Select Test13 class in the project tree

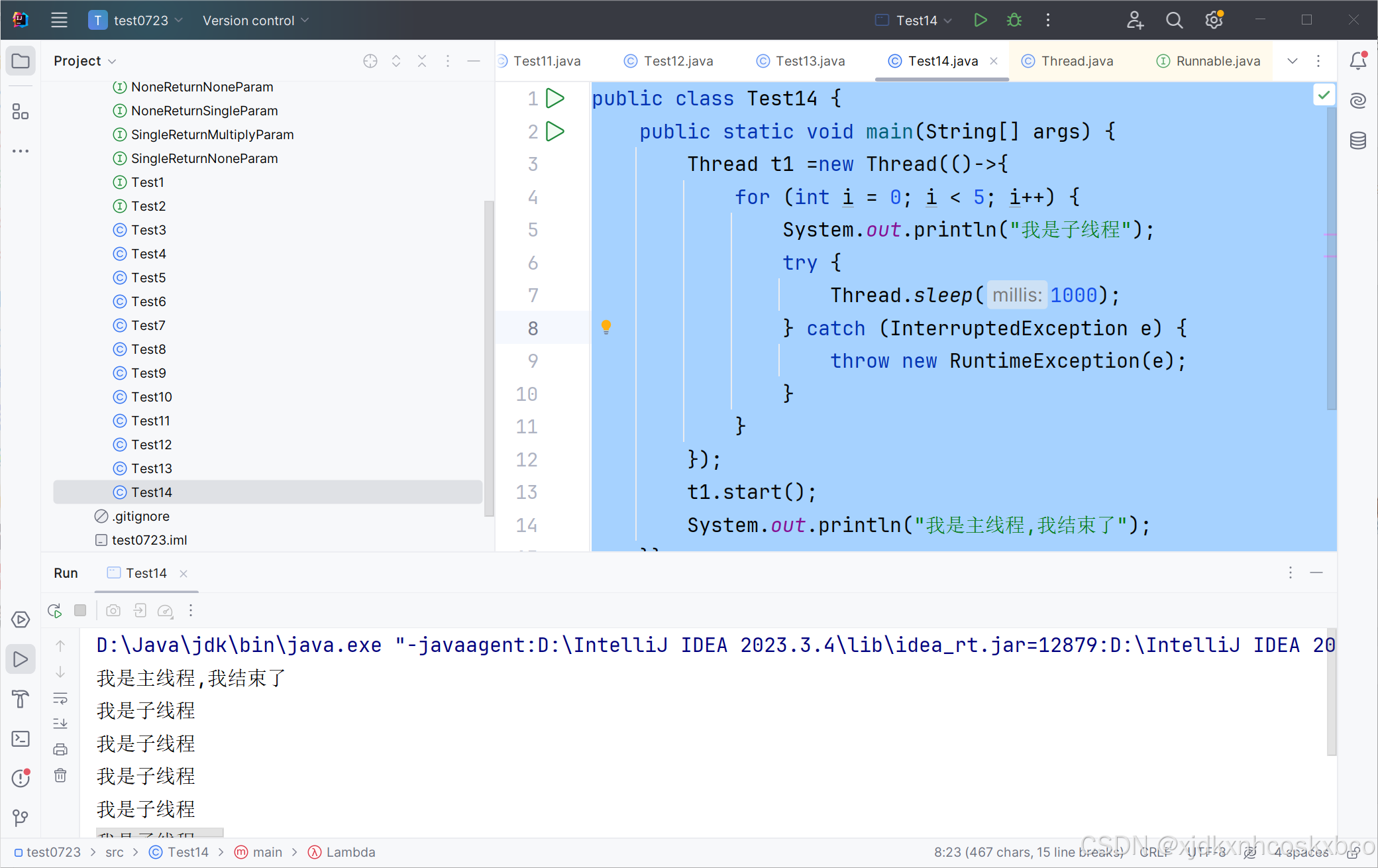point(151,468)
